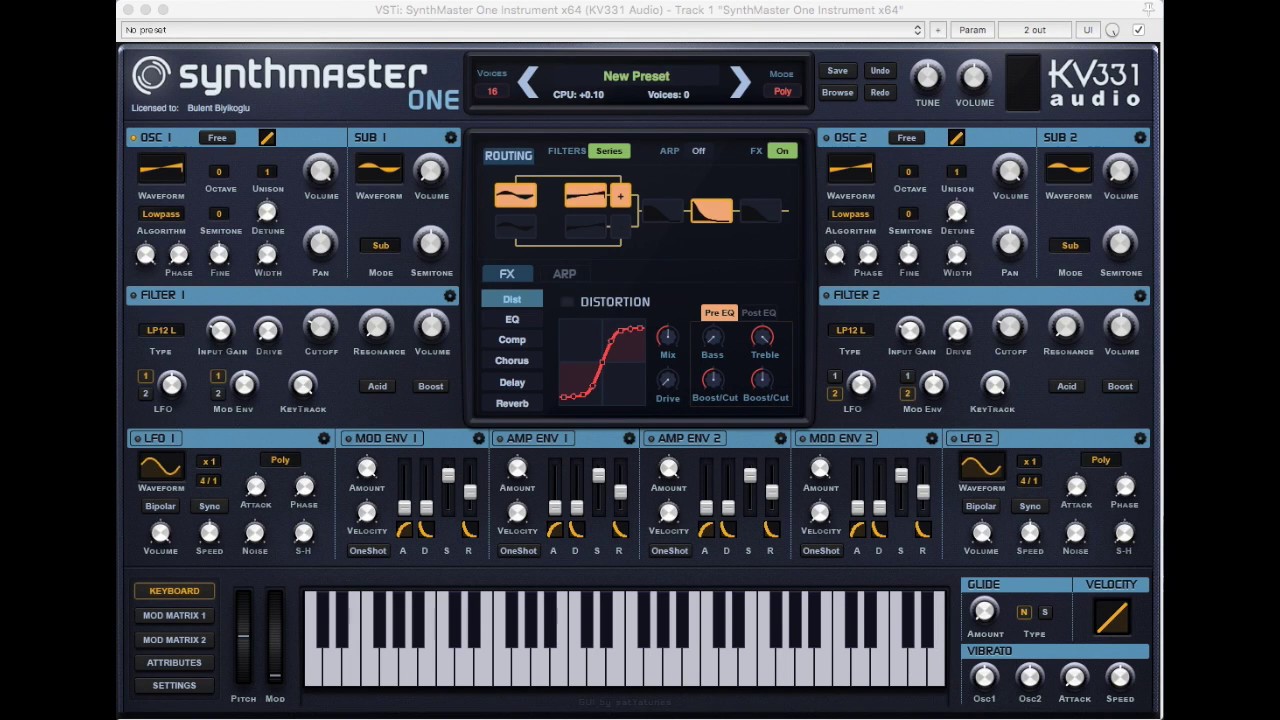Change the SUB 1 mode Sub selector

[x=381, y=245]
